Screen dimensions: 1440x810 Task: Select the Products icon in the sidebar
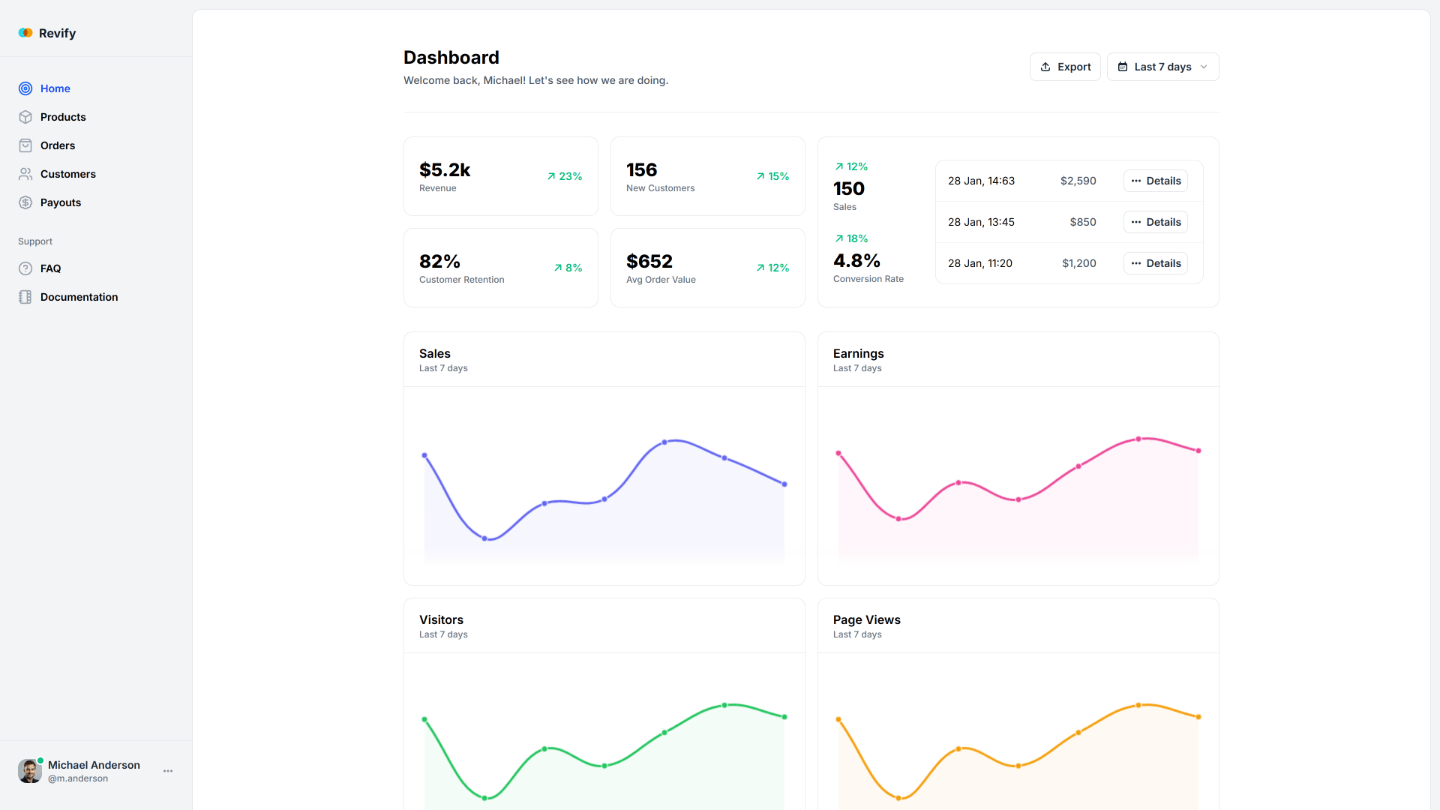coord(24,117)
